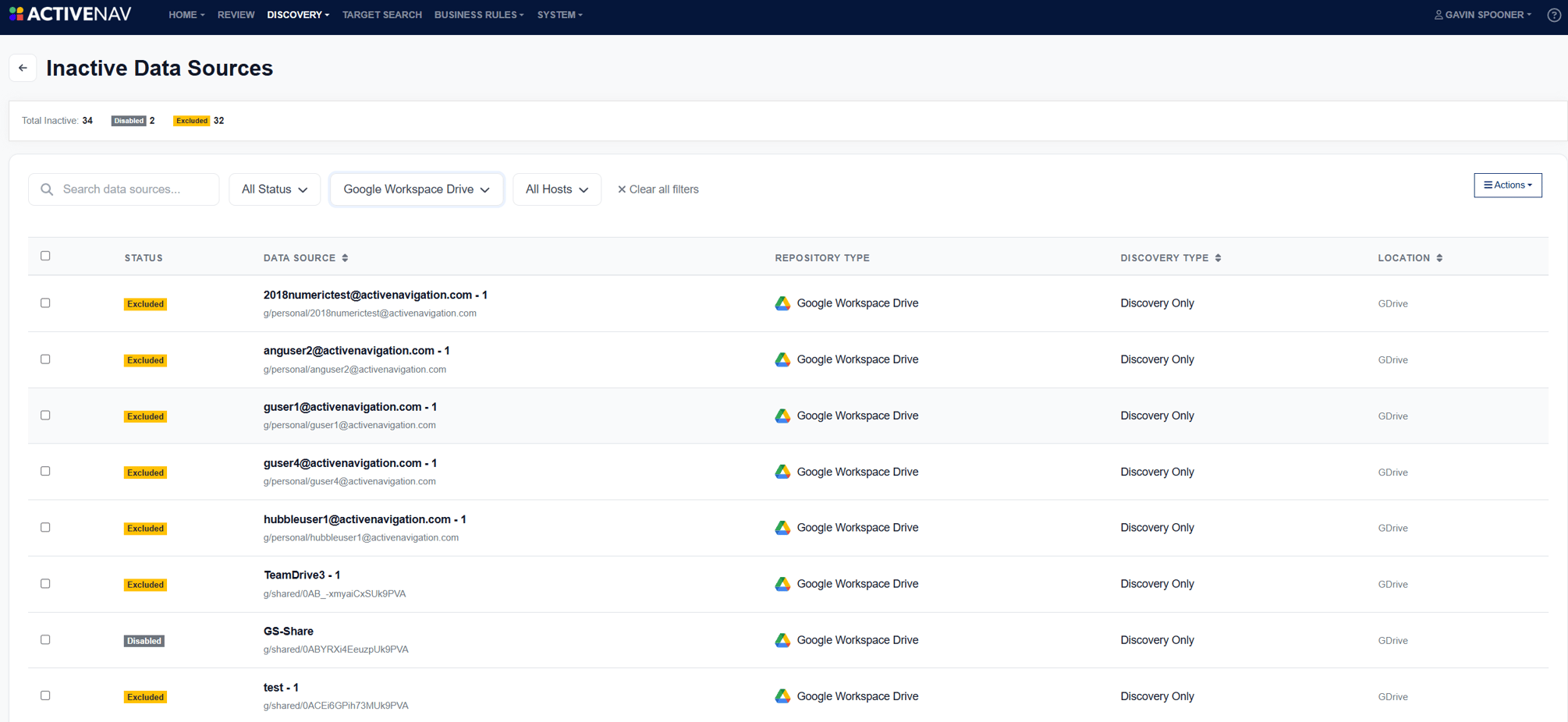Click the search magnifier icon
The width and height of the screenshot is (1568, 722).
click(x=47, y=189)
